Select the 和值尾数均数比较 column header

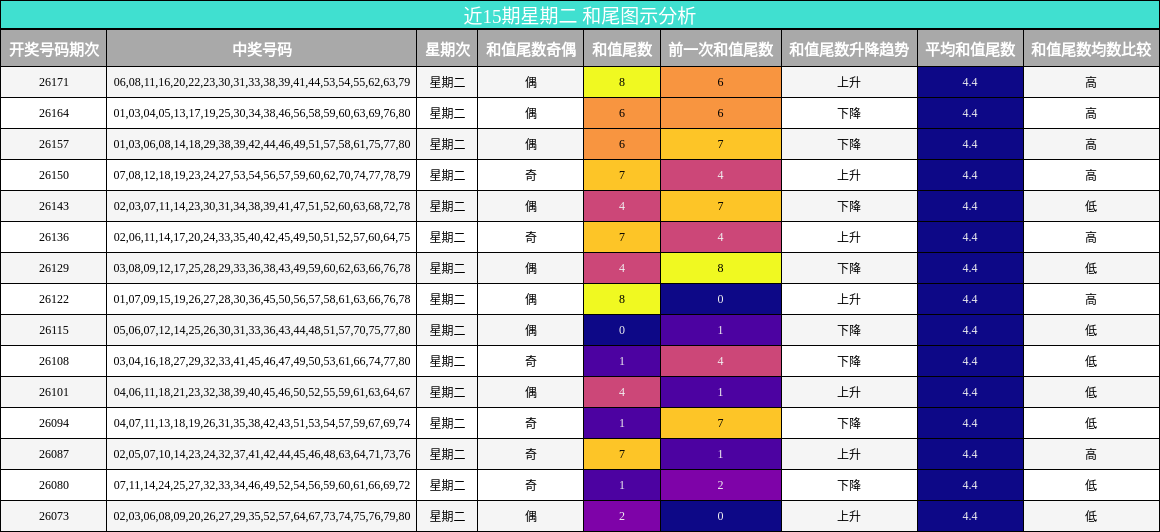tap(1091, 49)
